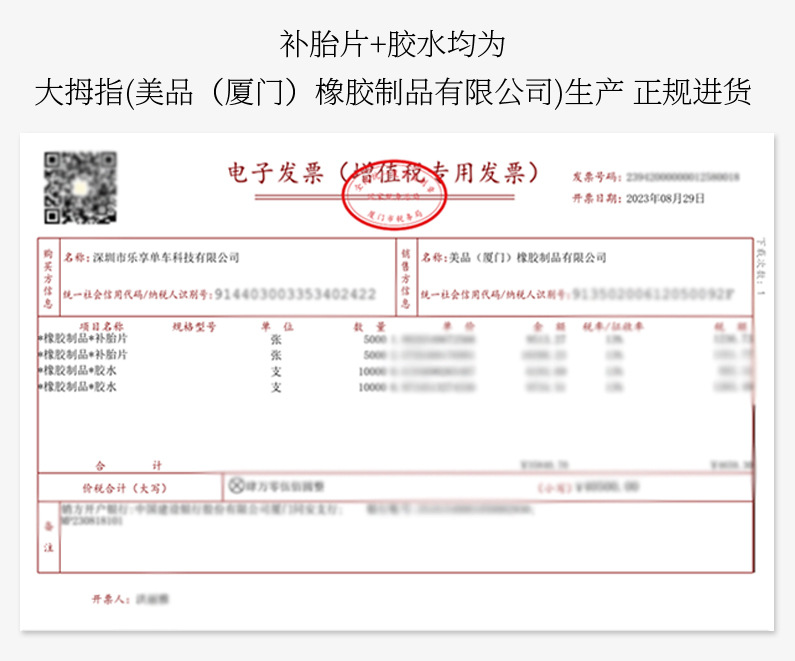This screenshot has height=661, width=795.
Task: Click the QR code on the invoice
Action: point(80,188)
